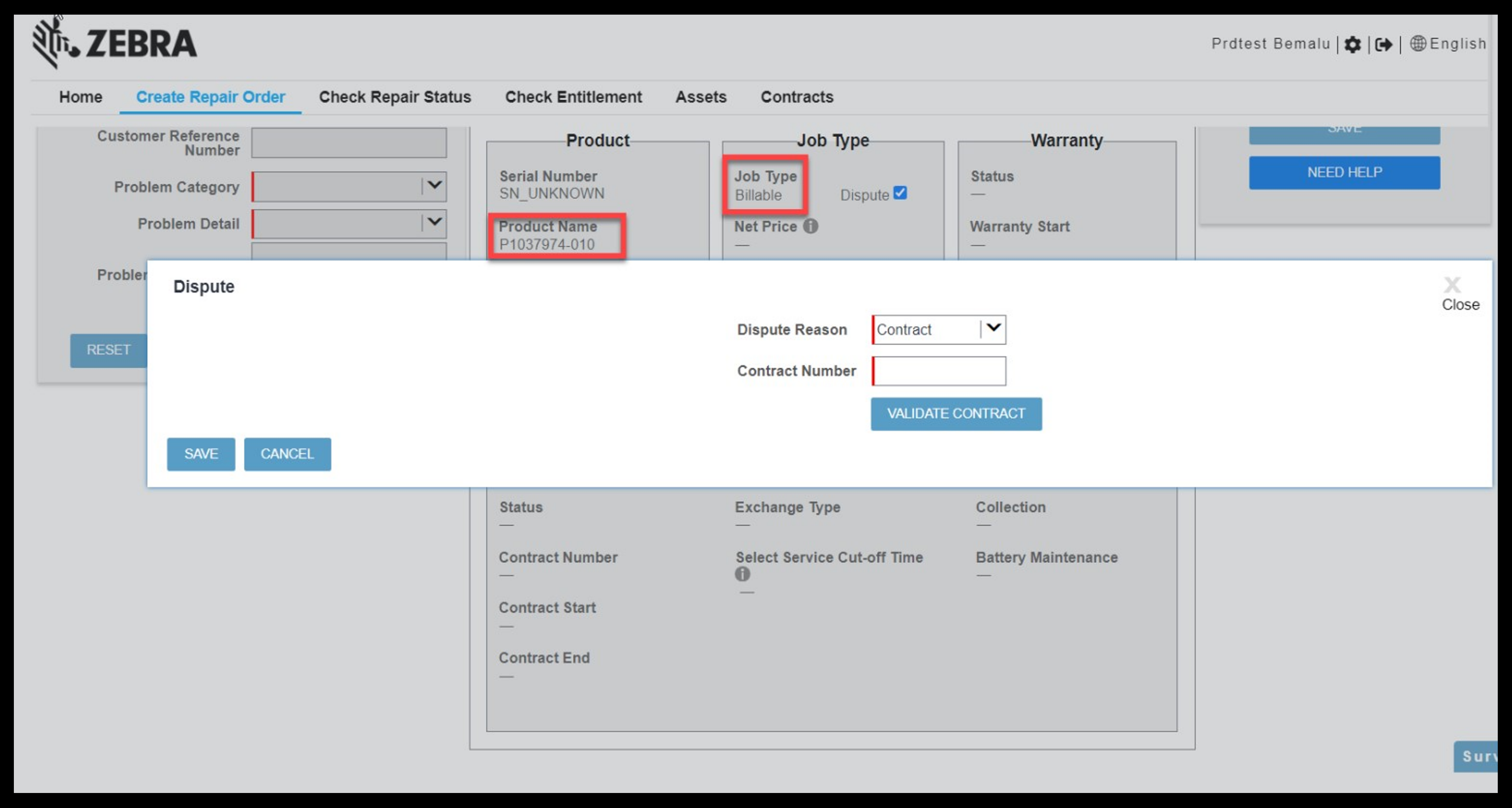
Task: Click the NEED HELP button icon
Action: pos(1345,172)
